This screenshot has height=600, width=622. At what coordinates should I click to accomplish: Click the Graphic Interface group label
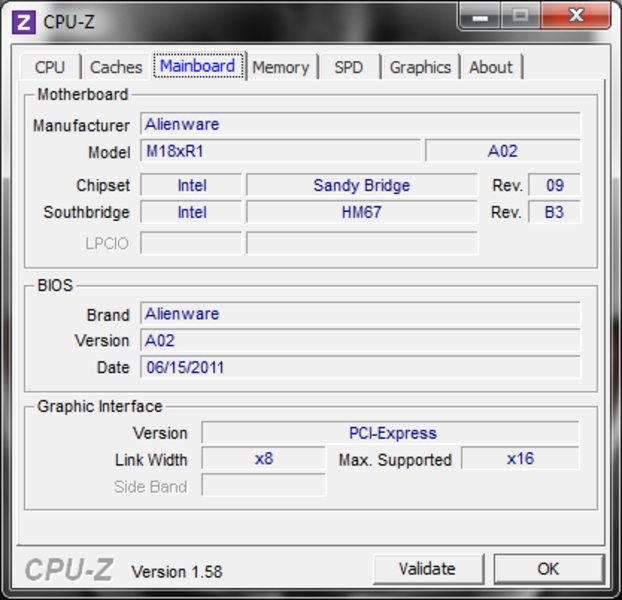click(x=100, y=406)
